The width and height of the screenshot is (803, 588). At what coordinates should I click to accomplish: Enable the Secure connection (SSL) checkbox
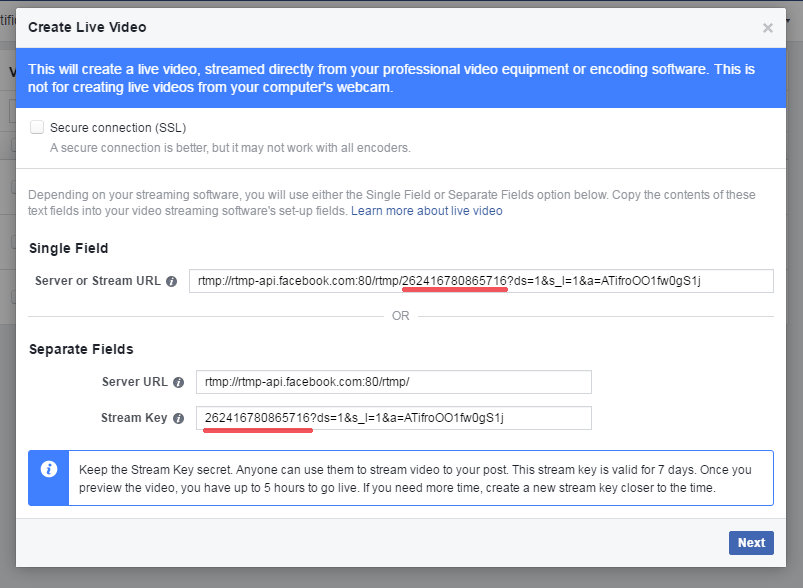pyautogui.click(x=37, y=127)
